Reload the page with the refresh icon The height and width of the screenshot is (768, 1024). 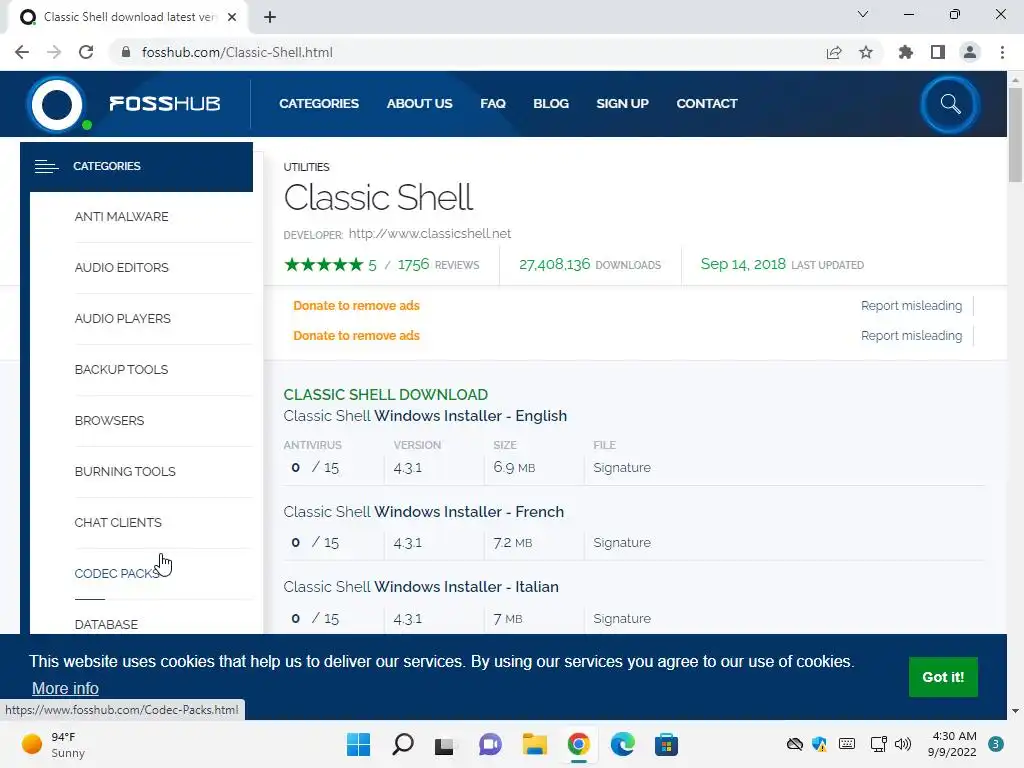coord(86,52)
